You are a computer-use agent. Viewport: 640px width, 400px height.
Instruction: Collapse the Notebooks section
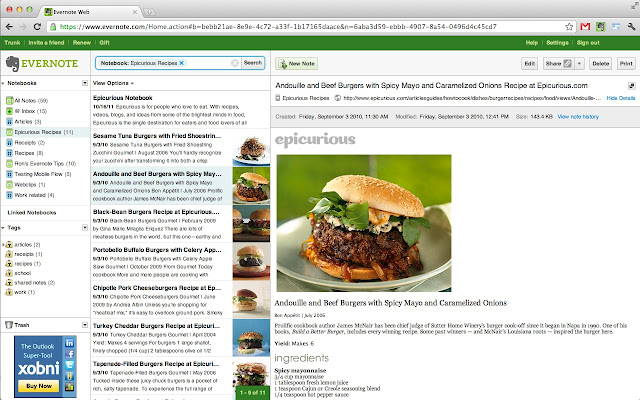[4, 83]
